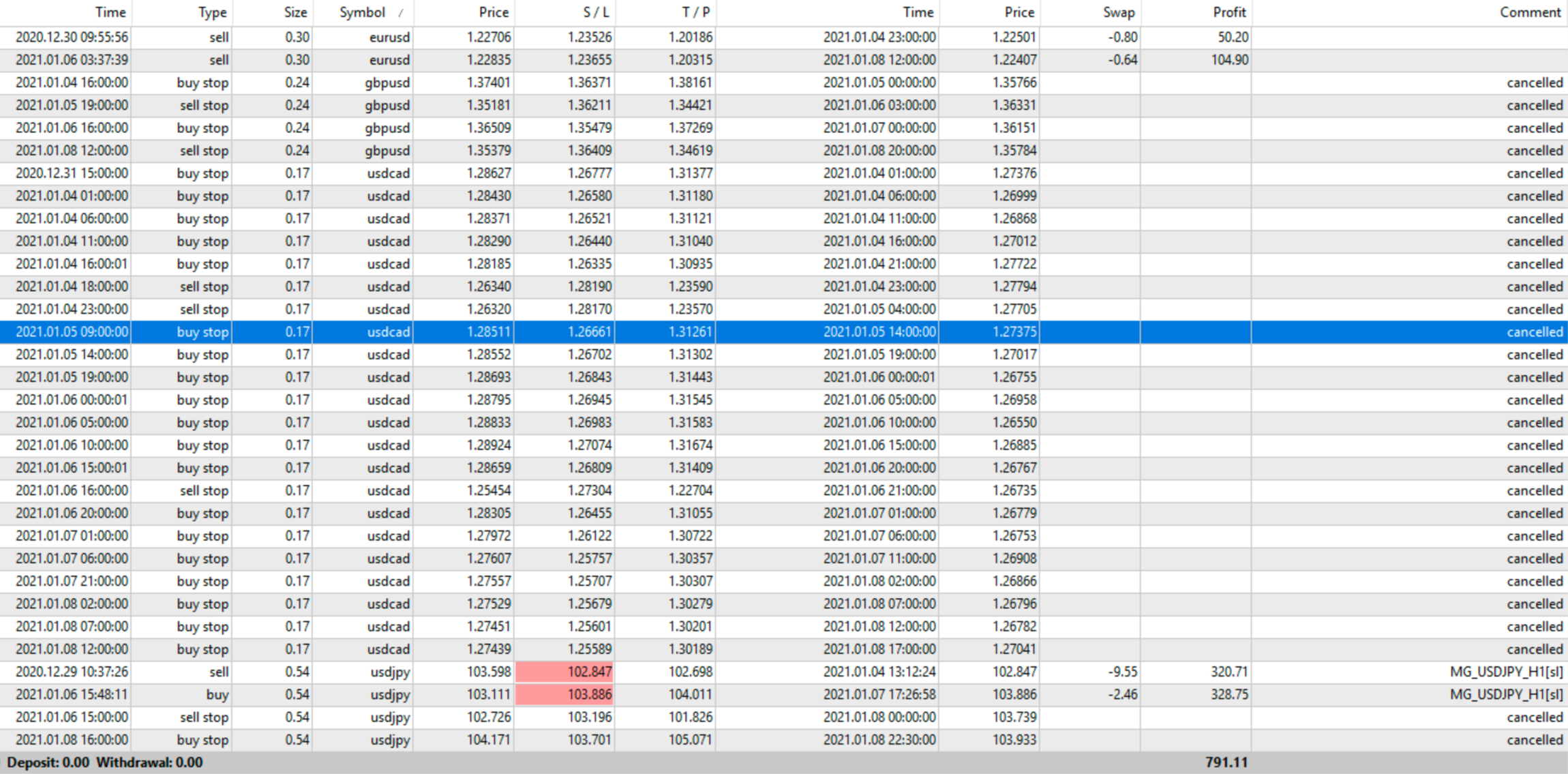This screenshot has height=774, width=1568.
Task: Click the T / P column header
Action: click(695, 12)
